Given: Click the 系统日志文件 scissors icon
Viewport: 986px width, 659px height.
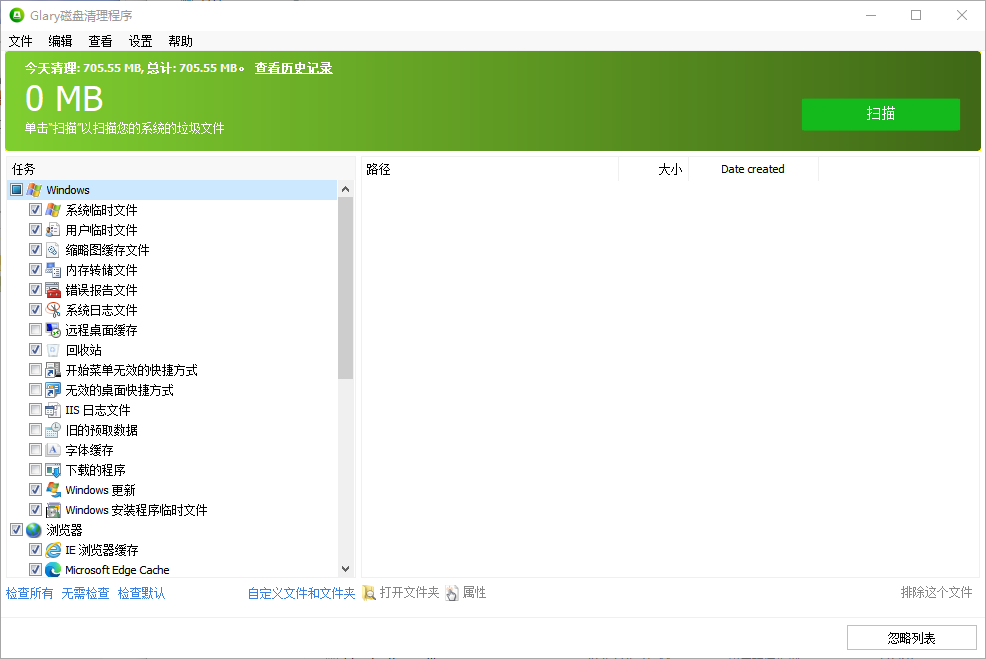Looking at the screenshot, I should coord(52,309).
